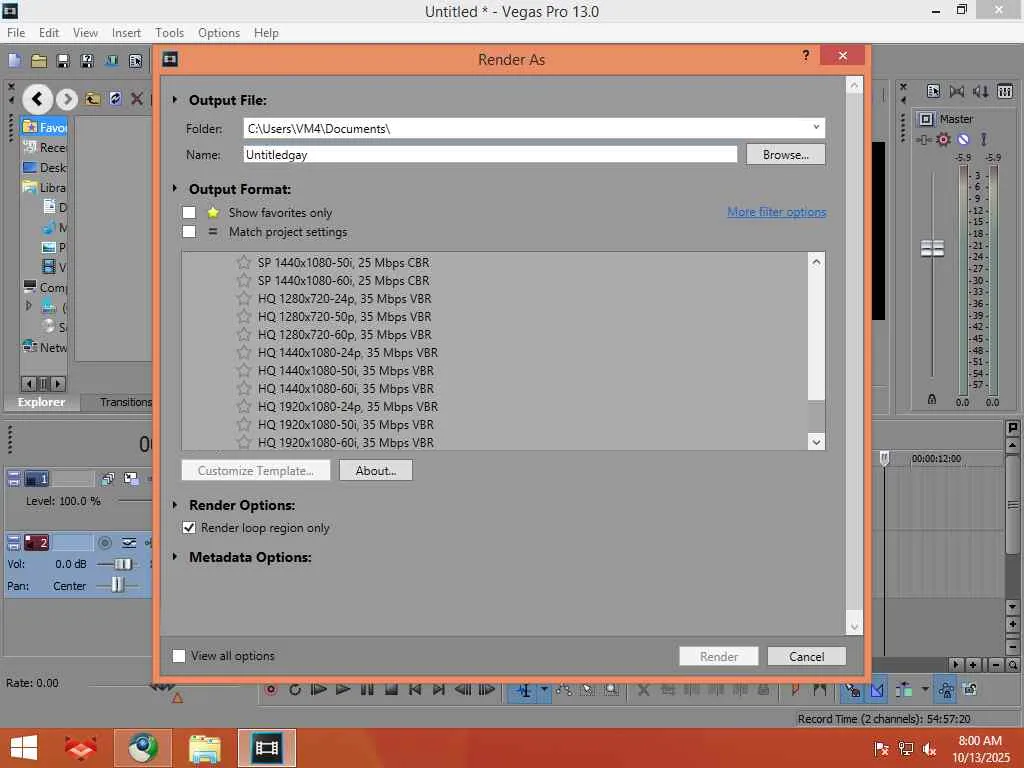Click the Dim output speaker icon in mixer

(x=980, y=91)
